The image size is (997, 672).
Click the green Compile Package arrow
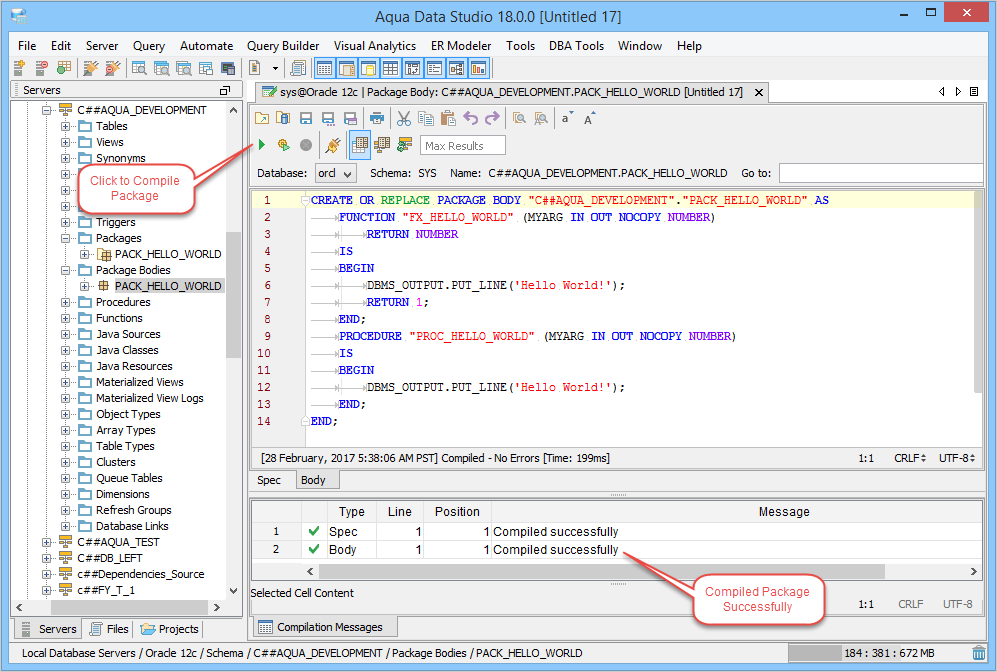(x=262, y=146)
